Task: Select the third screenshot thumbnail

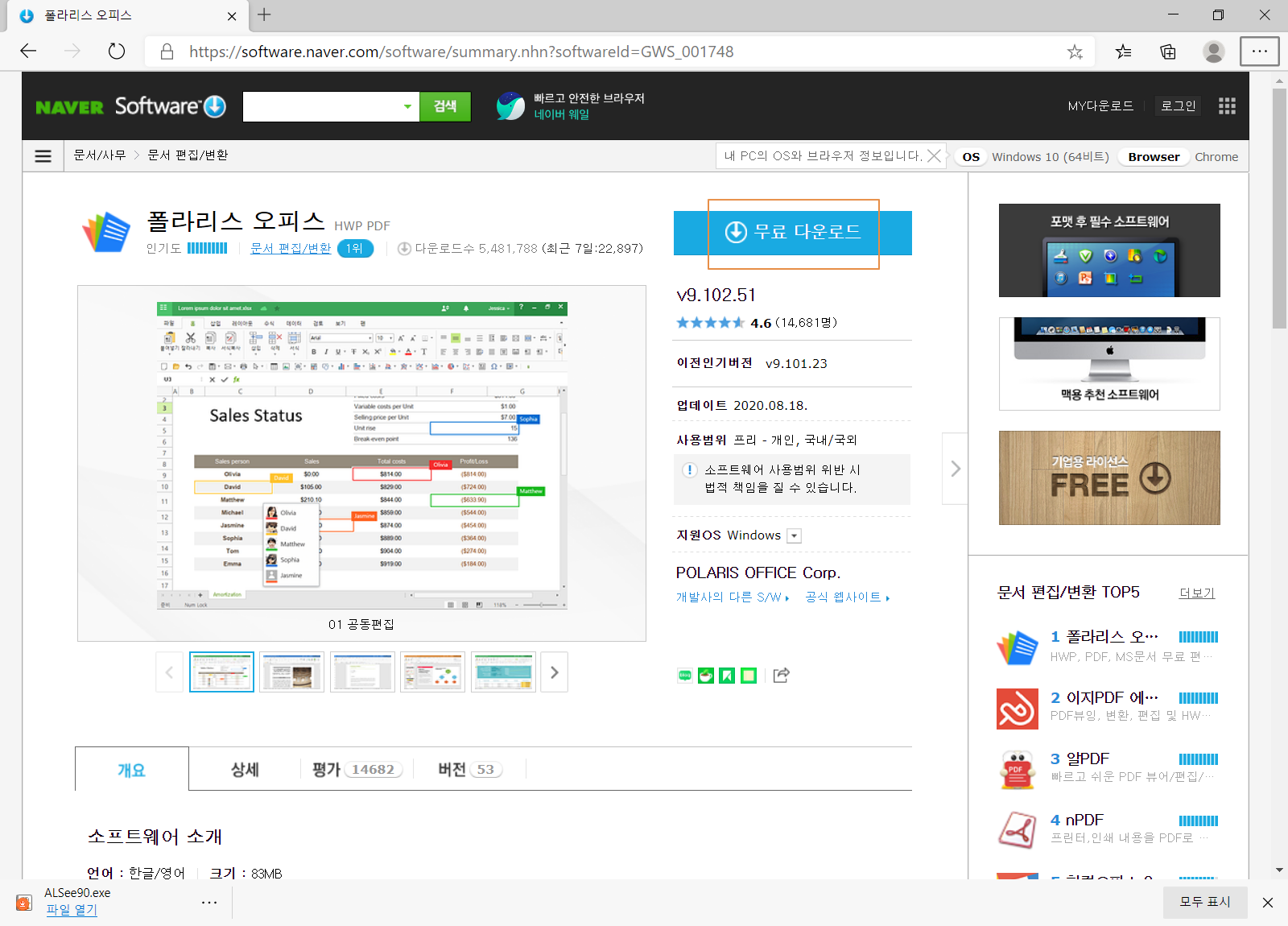Action: click(x=362, y=672)
